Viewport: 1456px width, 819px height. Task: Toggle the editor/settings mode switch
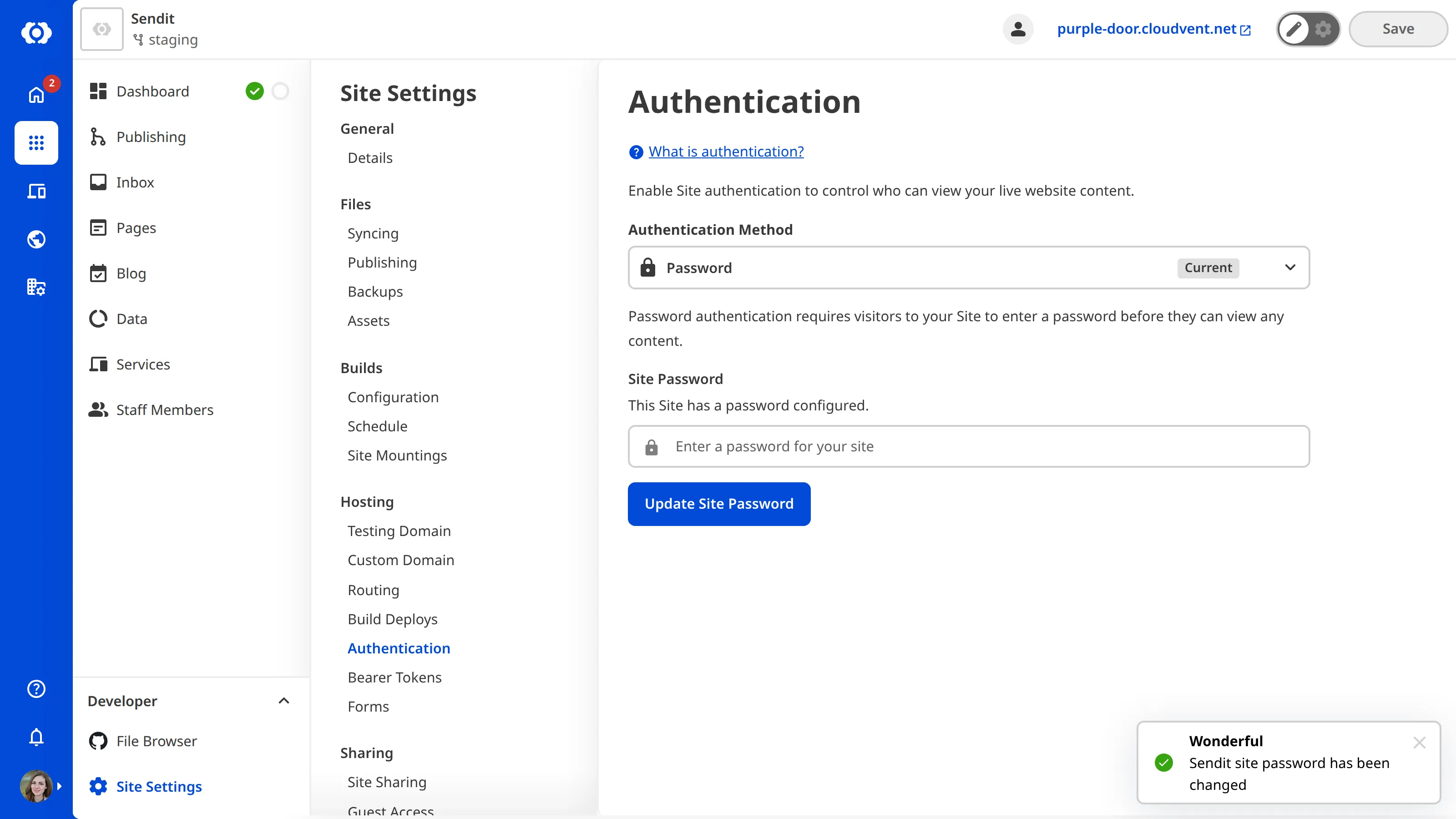click(1308, 29)
